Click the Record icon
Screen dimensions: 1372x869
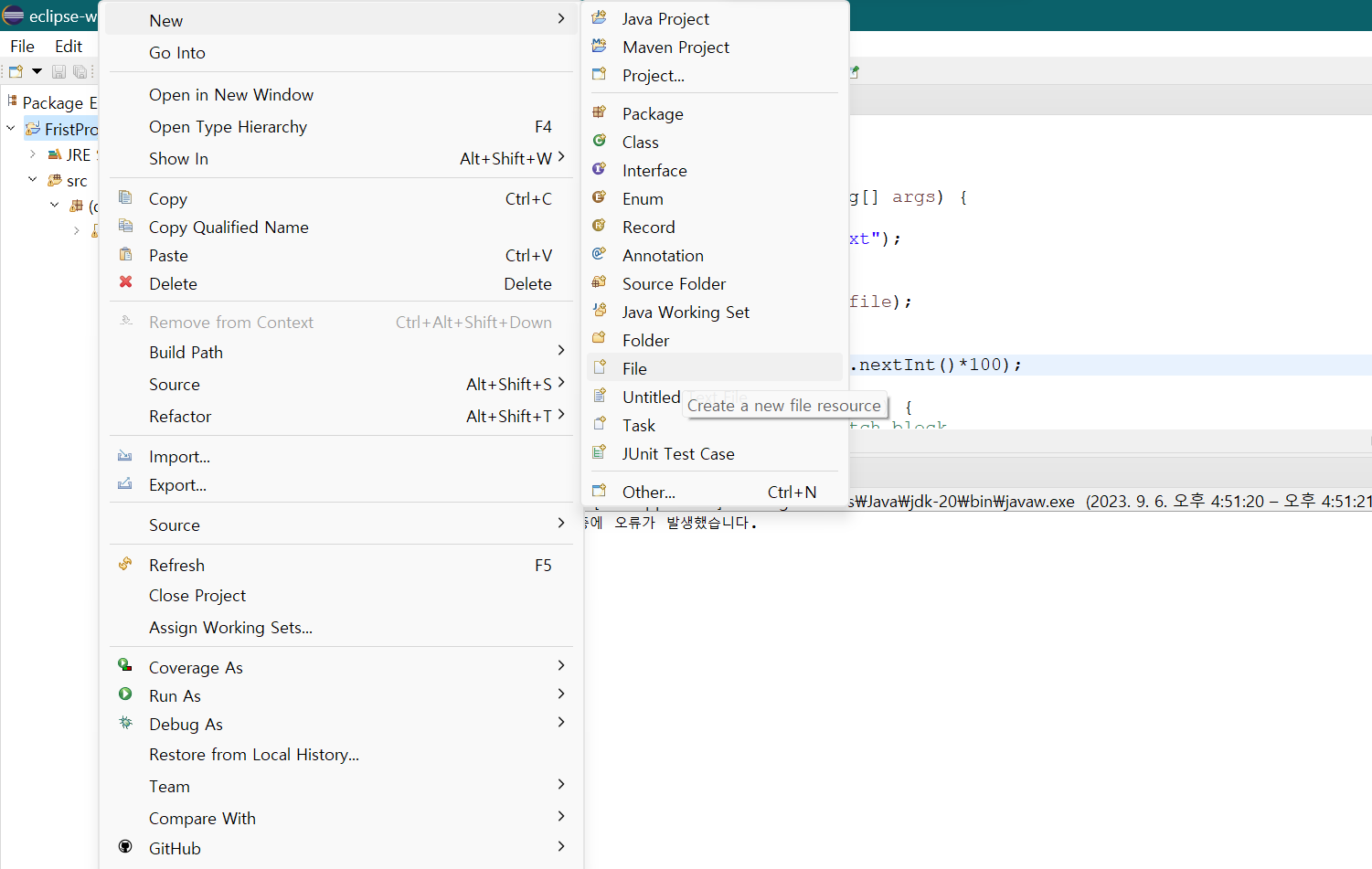(x=600, y=227)
